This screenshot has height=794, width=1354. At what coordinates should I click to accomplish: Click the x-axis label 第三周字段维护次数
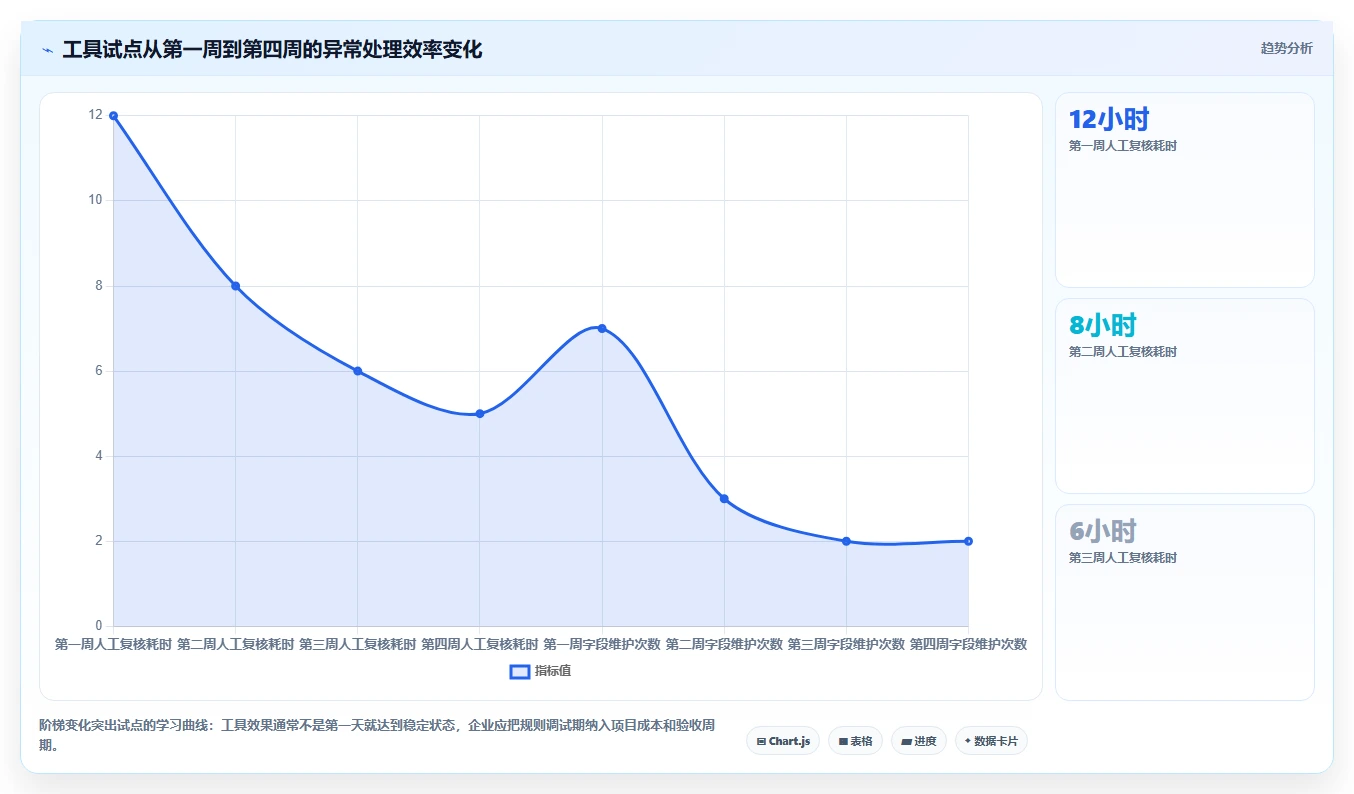[846, 644]
